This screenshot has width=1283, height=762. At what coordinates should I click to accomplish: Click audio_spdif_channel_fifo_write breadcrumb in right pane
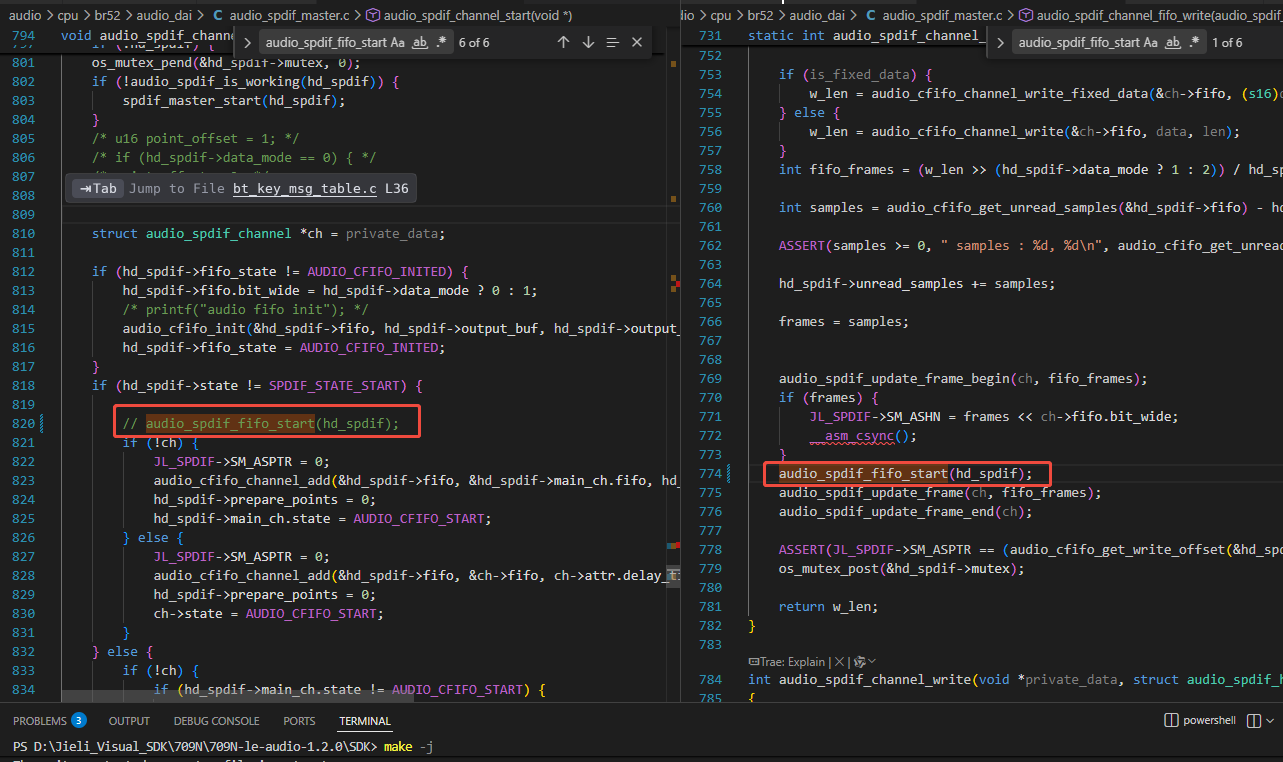click(x=1160, y=15)
